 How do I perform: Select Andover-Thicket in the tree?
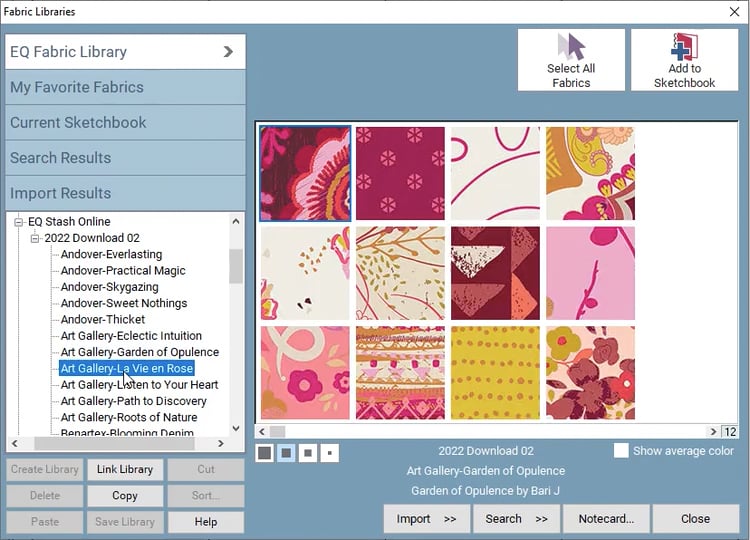(x=103, y=320)
